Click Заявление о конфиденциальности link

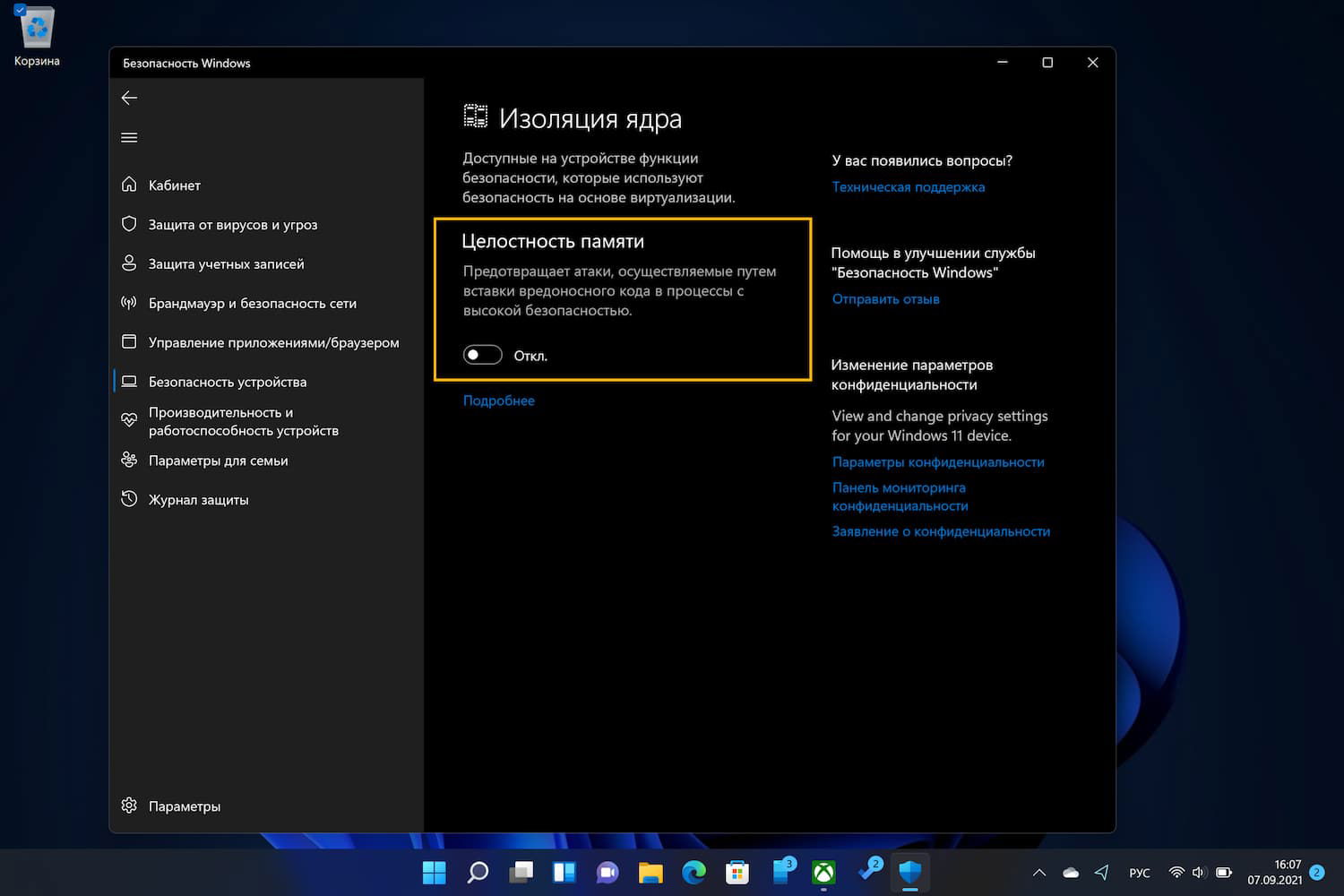(x=941, y=531)
